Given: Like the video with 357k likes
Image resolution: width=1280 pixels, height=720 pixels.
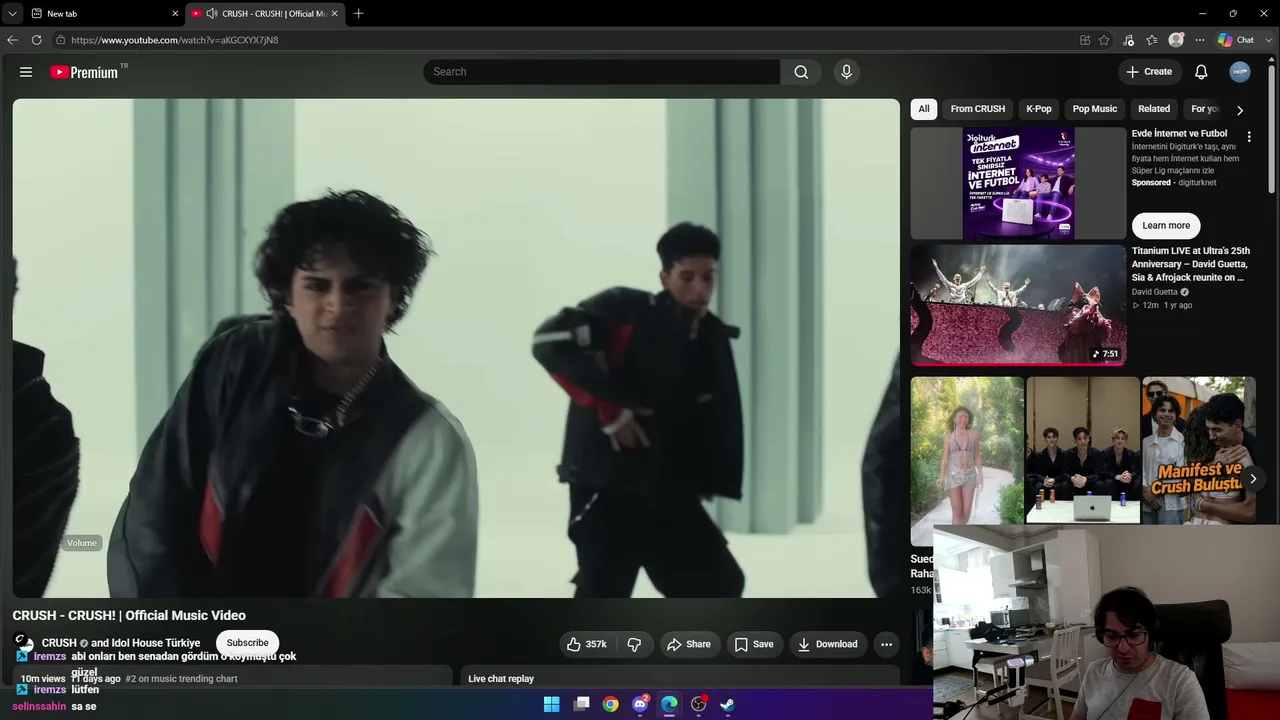Looking at the screenshot, I should 587,645.
